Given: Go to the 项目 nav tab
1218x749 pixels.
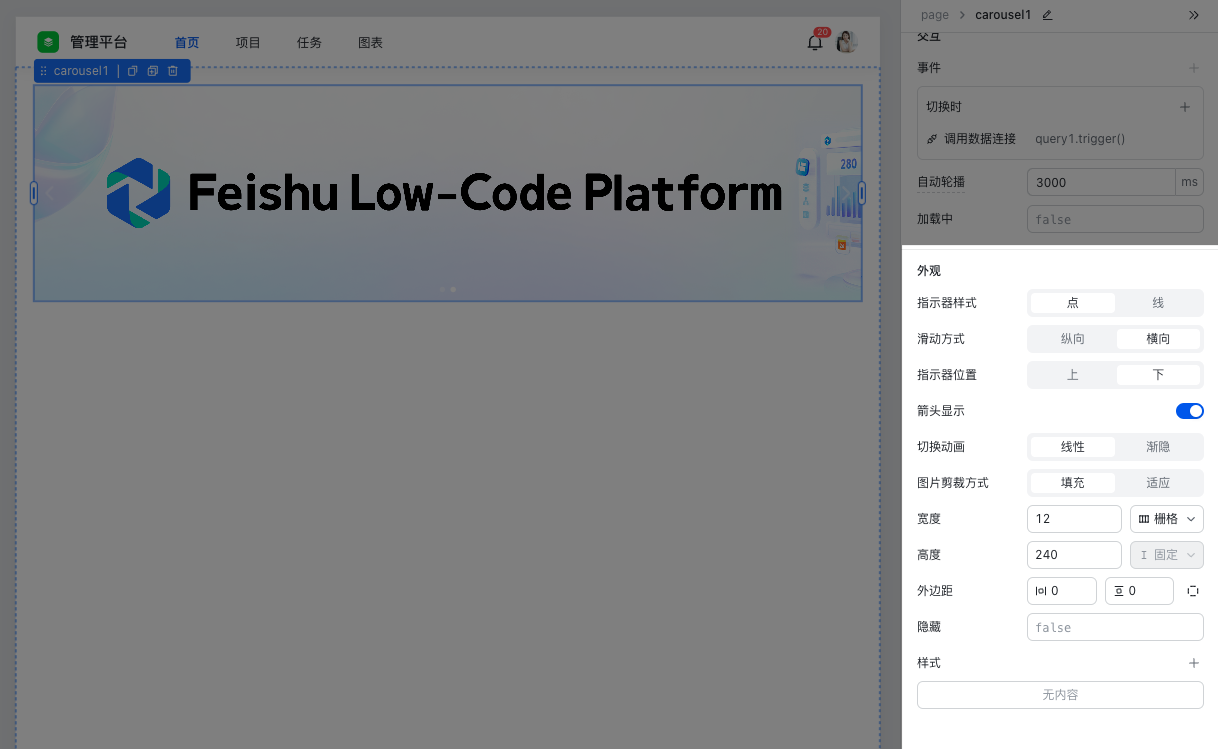Looking at the screenshot, I should click(x=248, y=43).
